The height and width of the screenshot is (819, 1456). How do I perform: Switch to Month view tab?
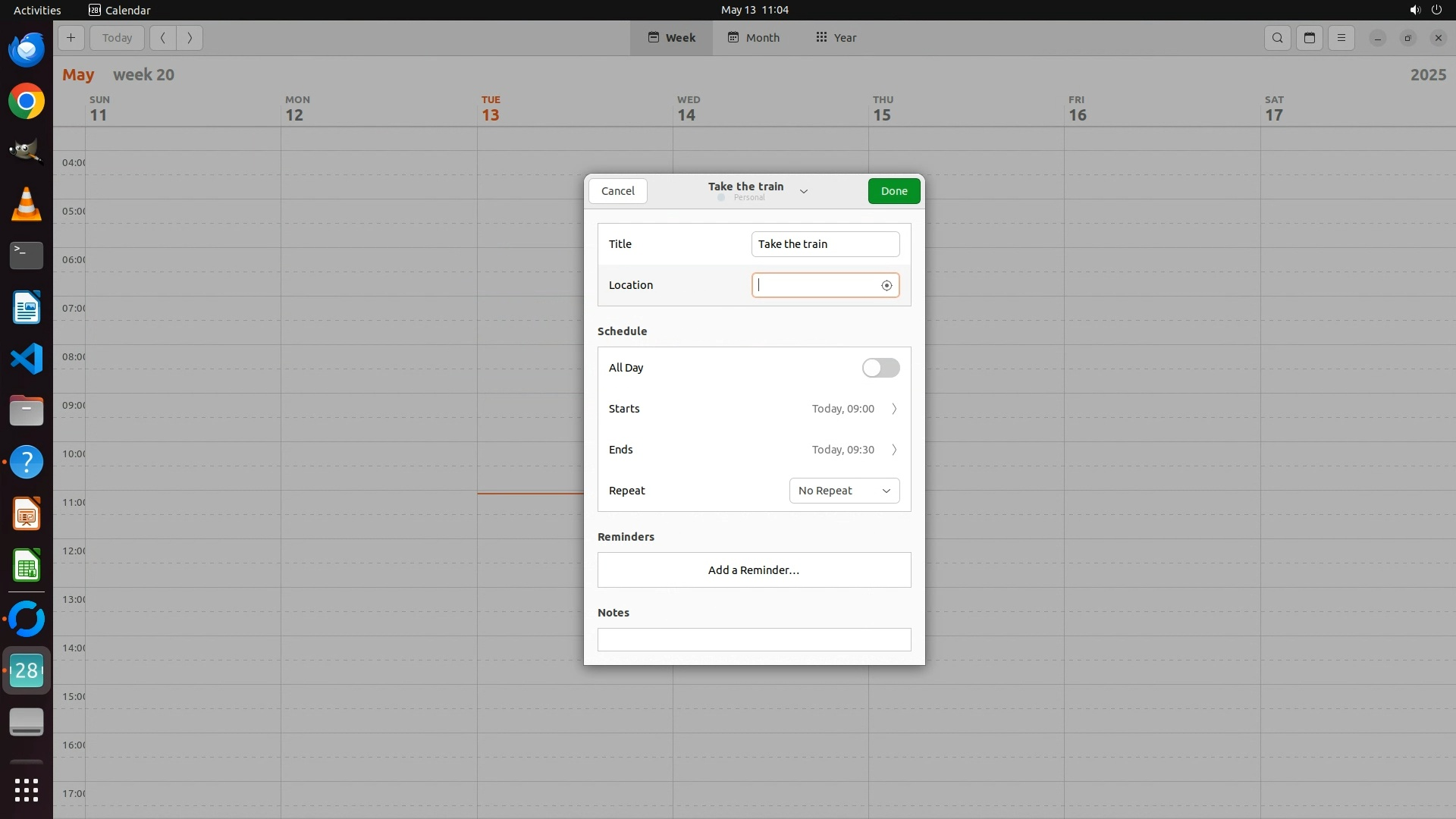(x=754, y=38)
